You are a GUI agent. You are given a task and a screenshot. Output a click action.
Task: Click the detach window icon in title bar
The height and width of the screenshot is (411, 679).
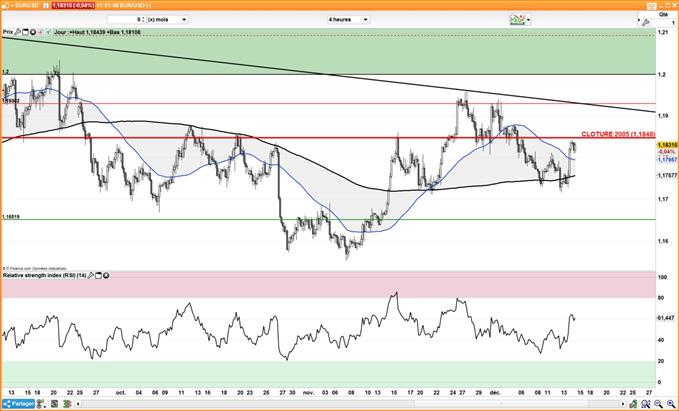pyautogui.click(x=651, y=6)
